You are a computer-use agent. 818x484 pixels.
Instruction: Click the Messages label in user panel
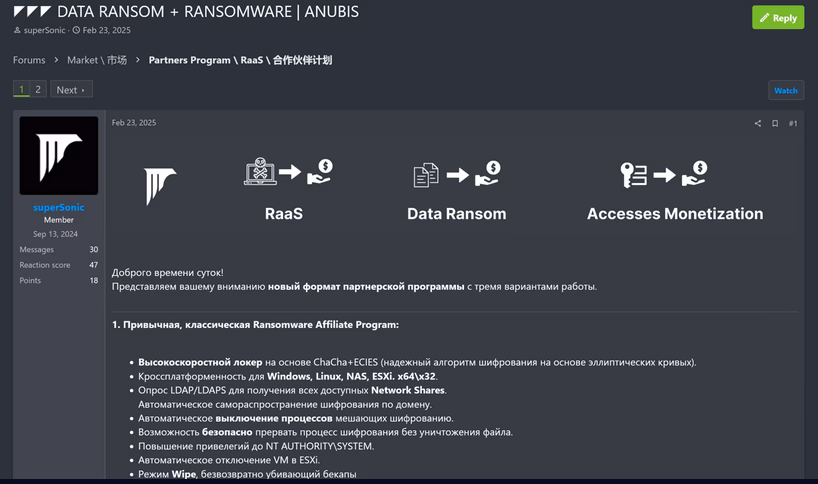click(x=37, y=250)
